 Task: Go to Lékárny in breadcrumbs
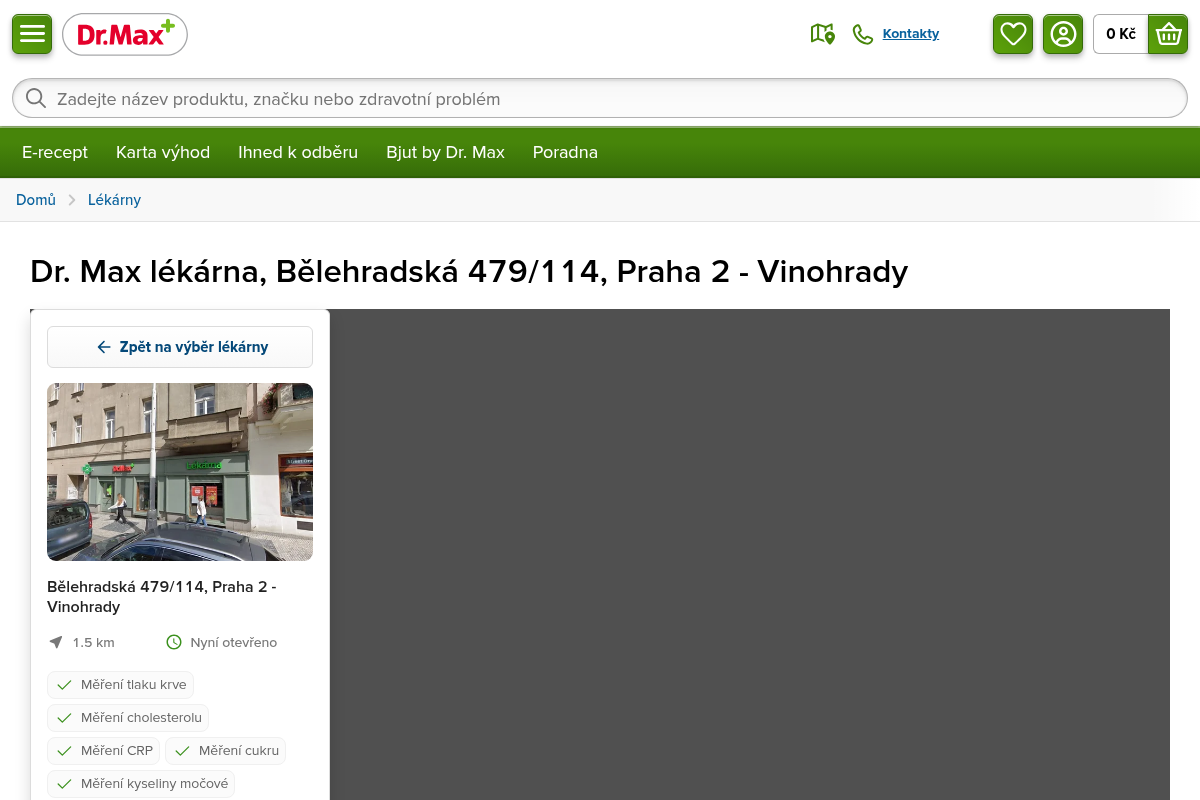pos(114,200)
